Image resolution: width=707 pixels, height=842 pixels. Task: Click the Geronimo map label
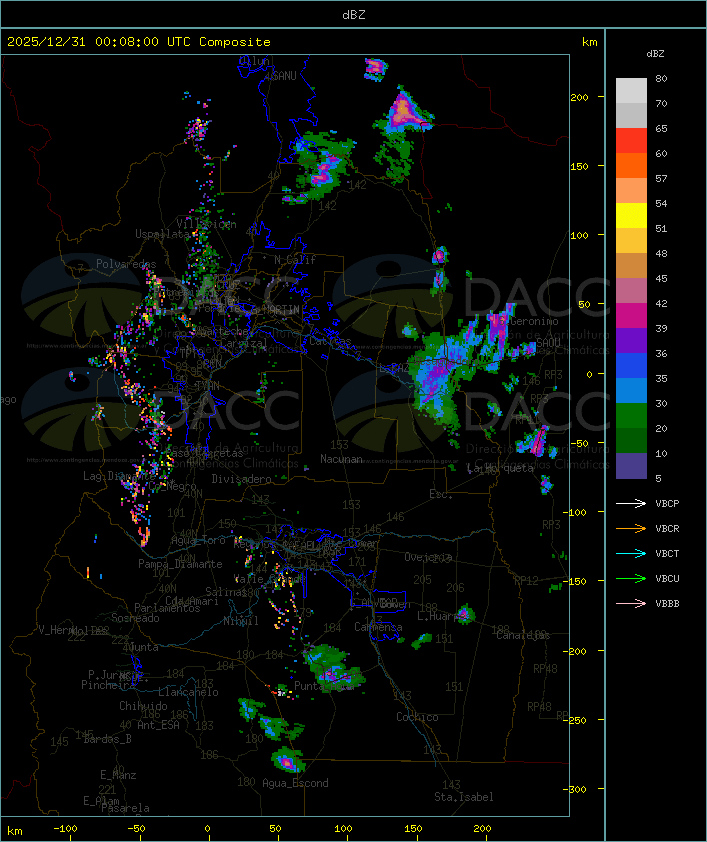point(534,321)
